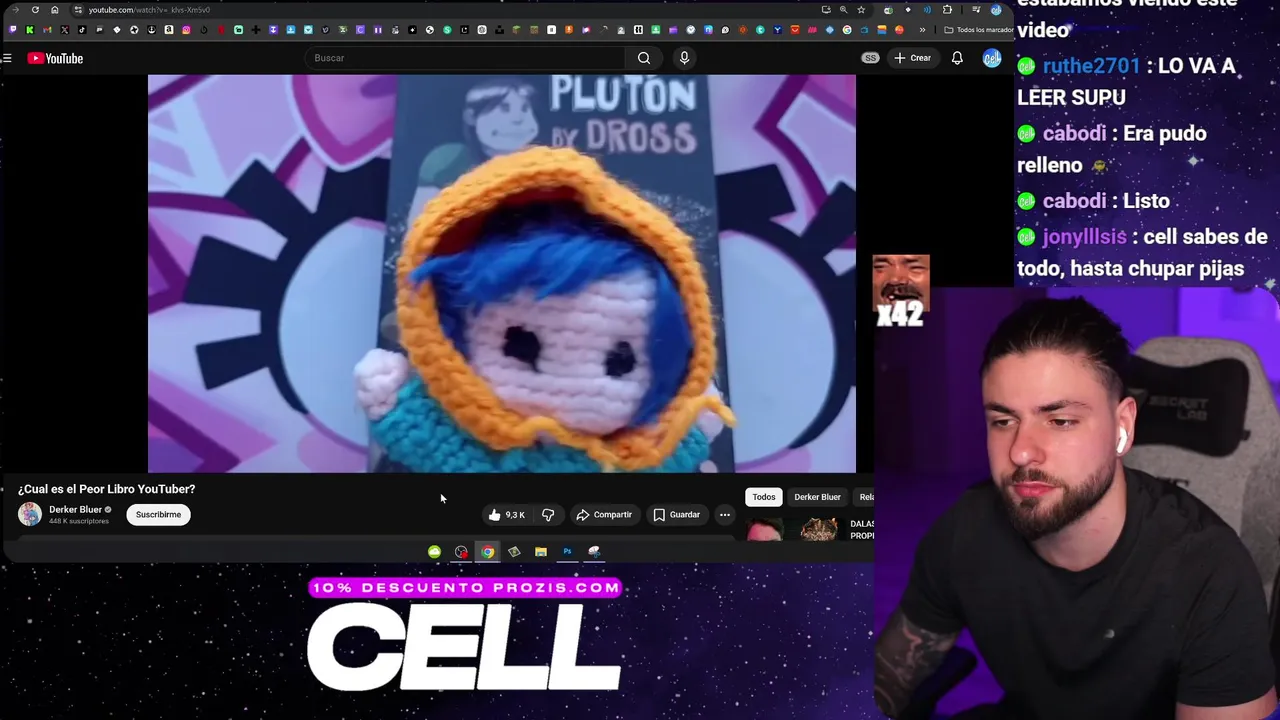1280x720 pixels.
Task: Open the green round app in the dock
Action: coord(434,552)
